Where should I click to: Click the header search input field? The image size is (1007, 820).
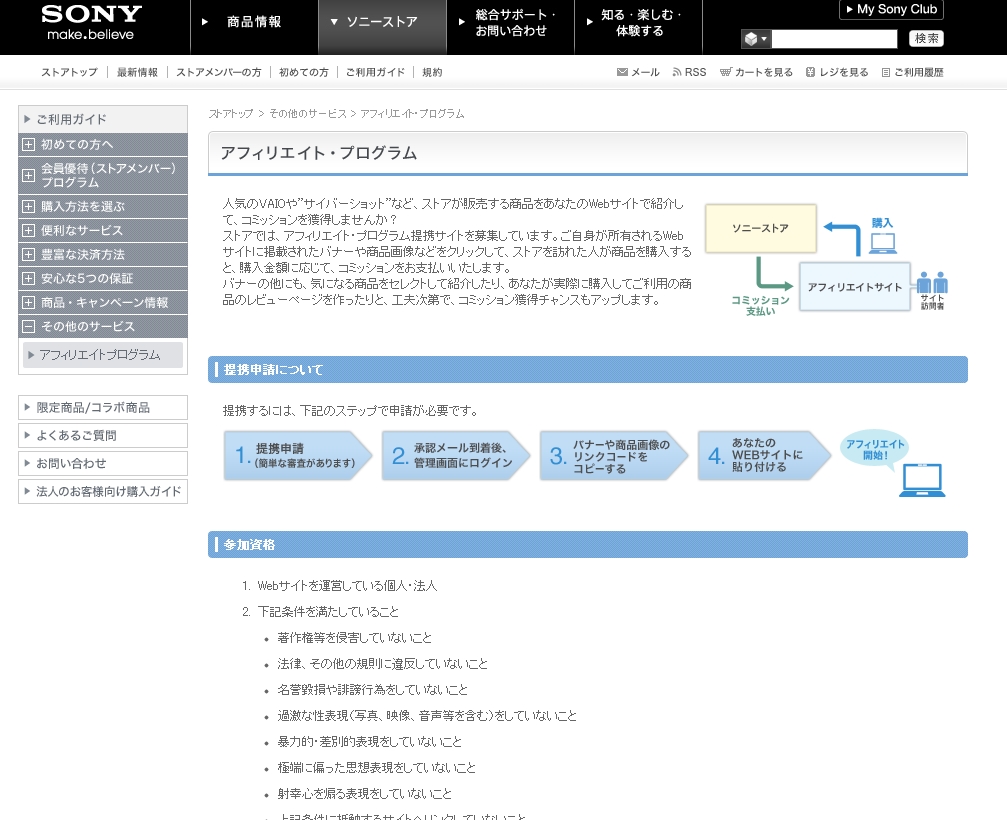click(x=834, y=39)
